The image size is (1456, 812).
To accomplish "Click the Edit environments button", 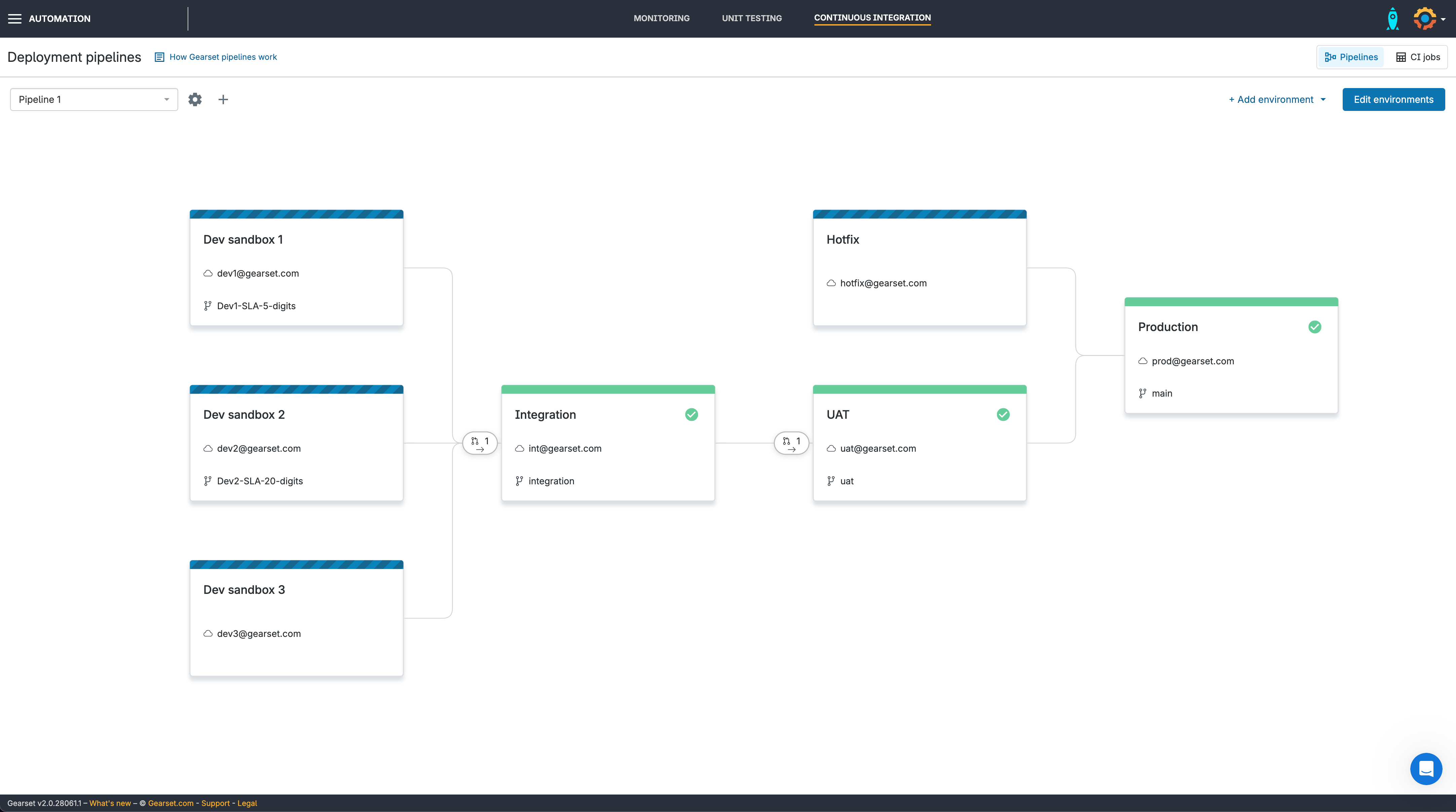I will (1393, 99).
